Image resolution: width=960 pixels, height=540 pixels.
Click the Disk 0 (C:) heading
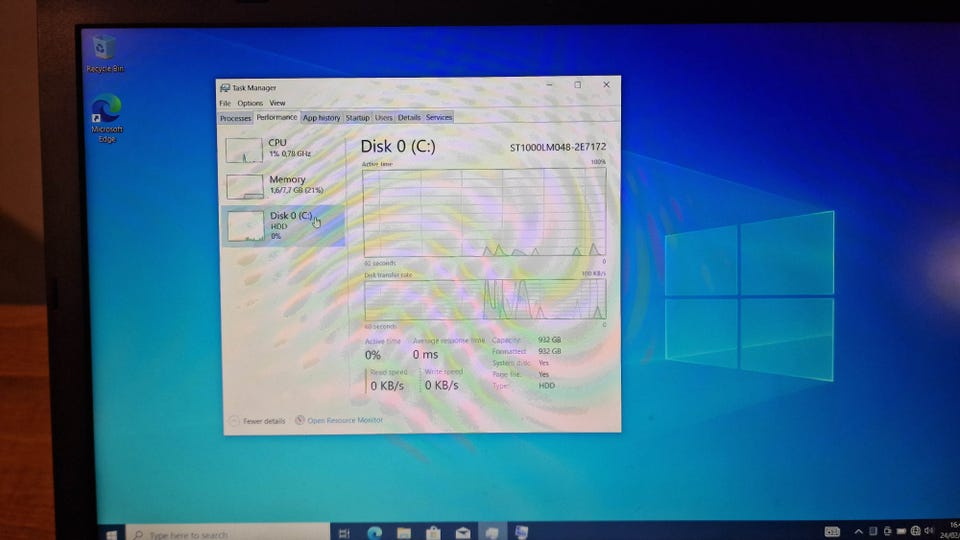(x=398, y=146)
